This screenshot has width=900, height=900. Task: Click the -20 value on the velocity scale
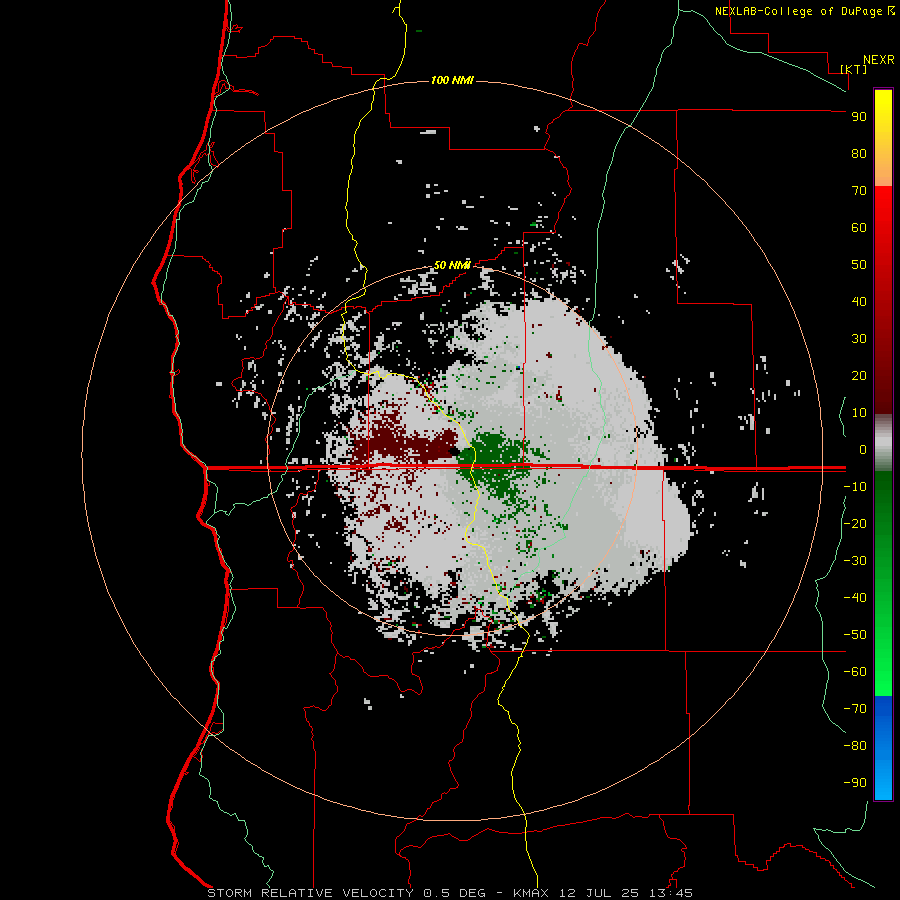(x=855, y=523)
